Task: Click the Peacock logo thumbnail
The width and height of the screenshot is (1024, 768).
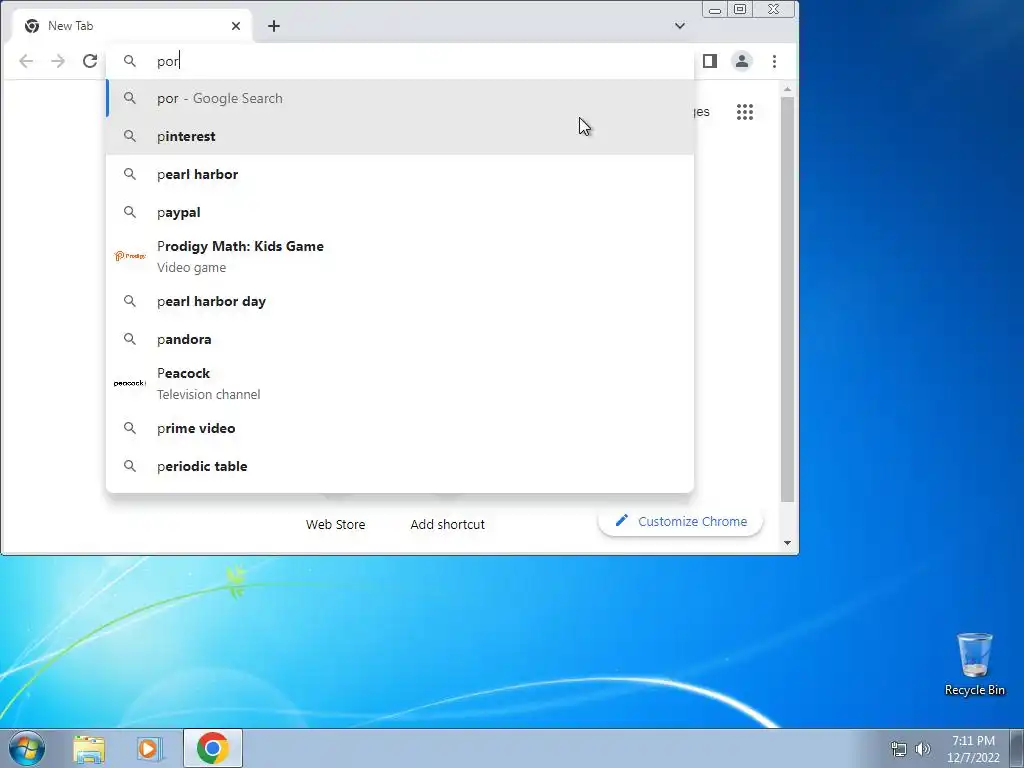Action: pyautogui.click(x=129, y=383)
